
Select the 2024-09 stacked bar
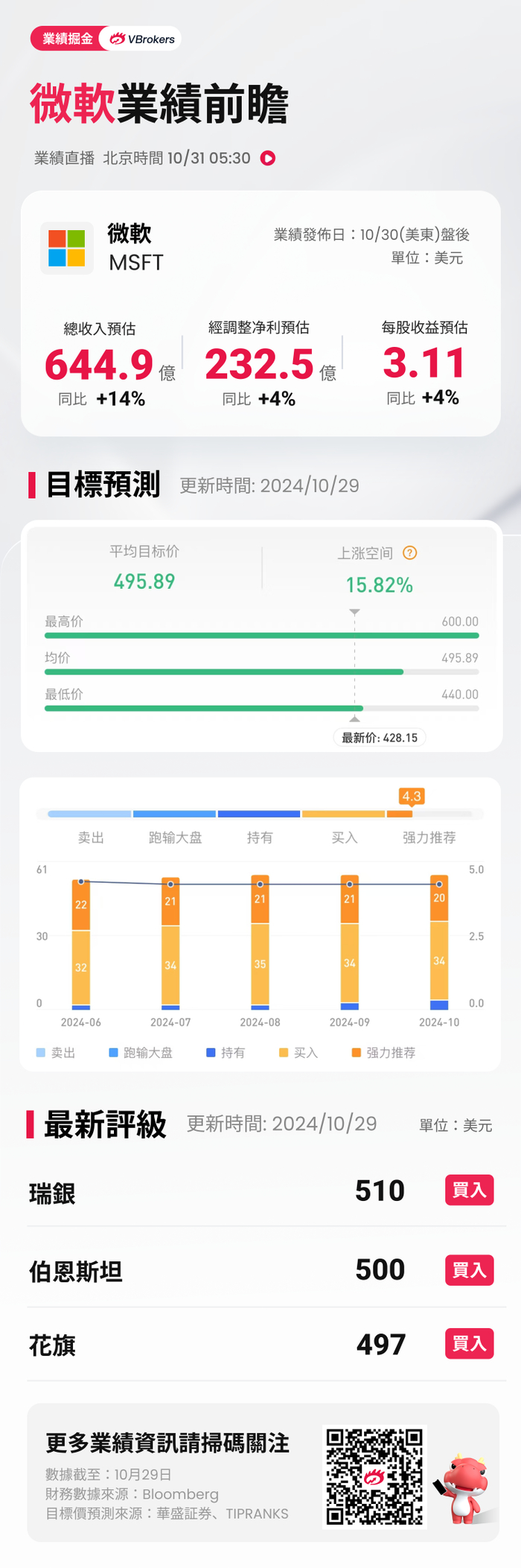(350, 942)
